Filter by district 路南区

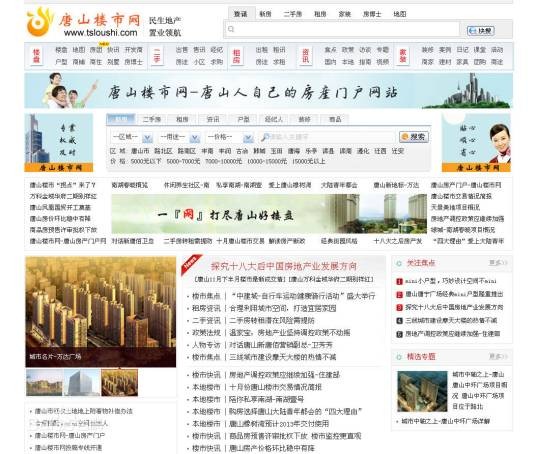pyautogui.click(x=187, y=151)
